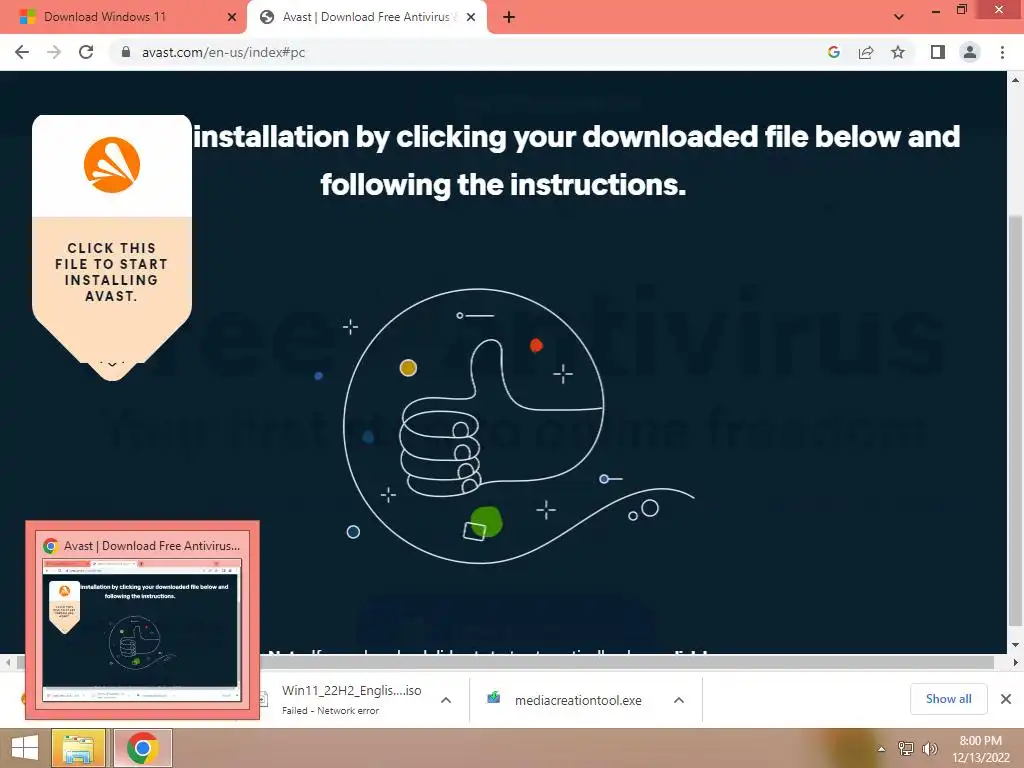Show hidden system tray icons

(882, 749)
